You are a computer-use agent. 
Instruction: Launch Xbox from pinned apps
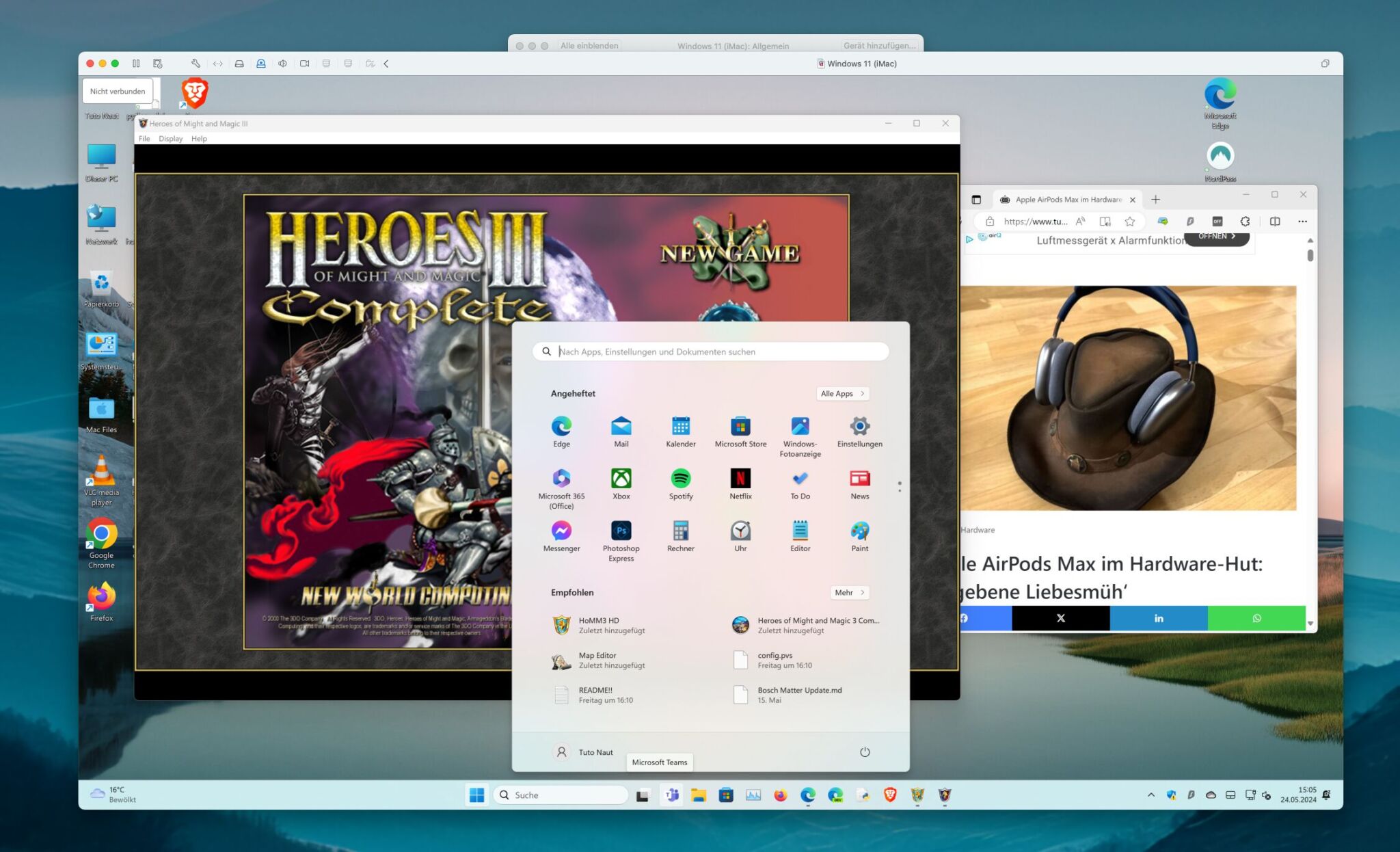[x=621, y=484]
